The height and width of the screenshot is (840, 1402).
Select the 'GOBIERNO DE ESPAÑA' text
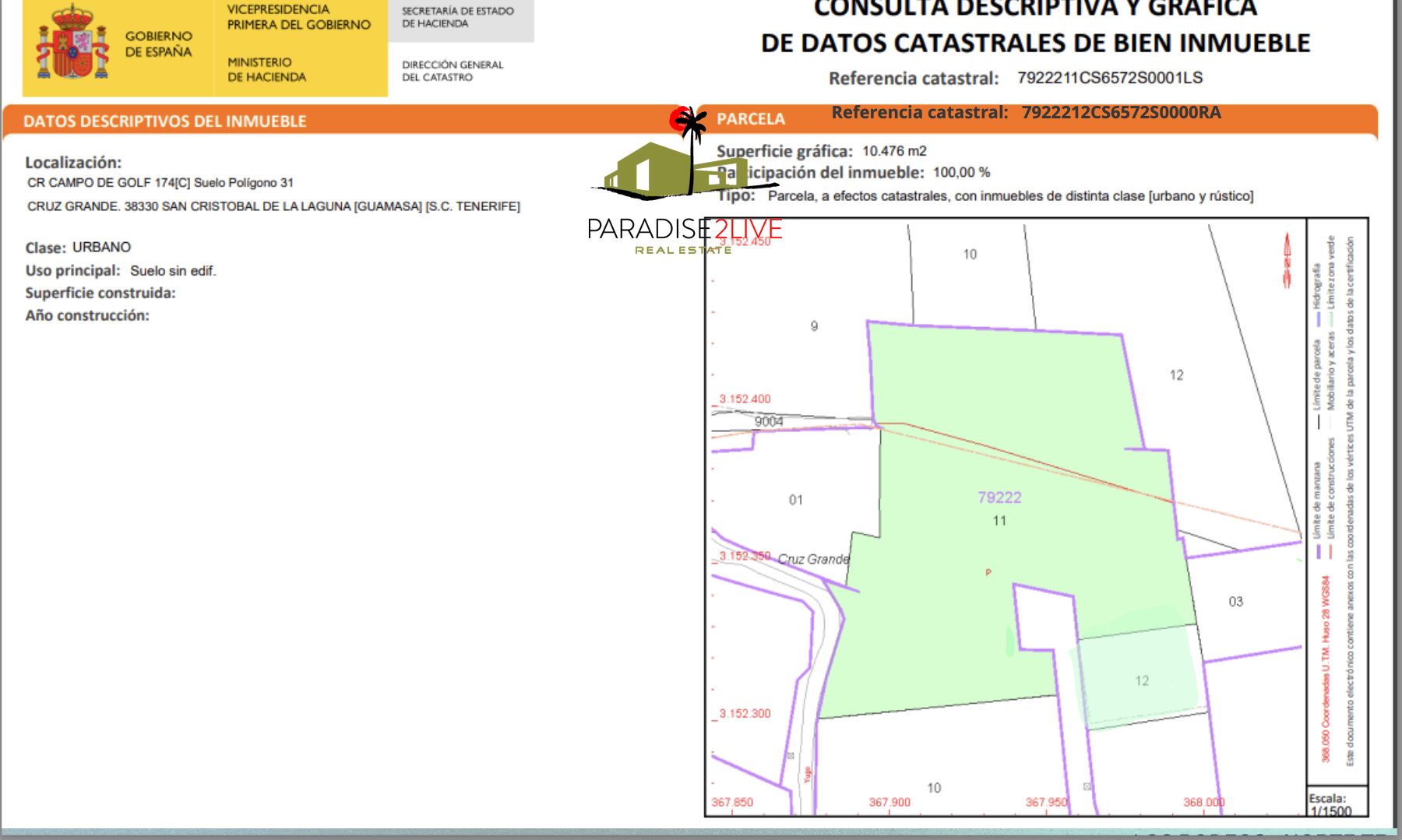pyautogui.click(x=159, y=44)
